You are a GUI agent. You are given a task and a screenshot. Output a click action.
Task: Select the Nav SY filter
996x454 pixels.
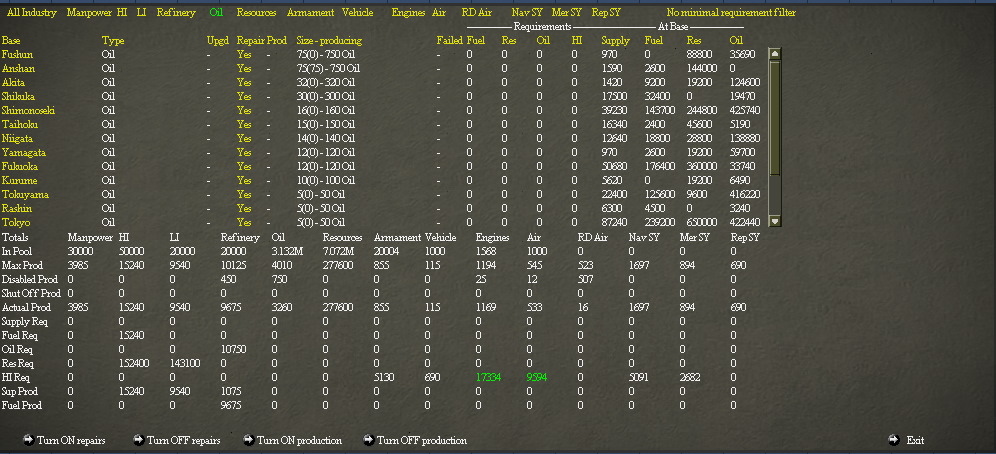point(527,12)
